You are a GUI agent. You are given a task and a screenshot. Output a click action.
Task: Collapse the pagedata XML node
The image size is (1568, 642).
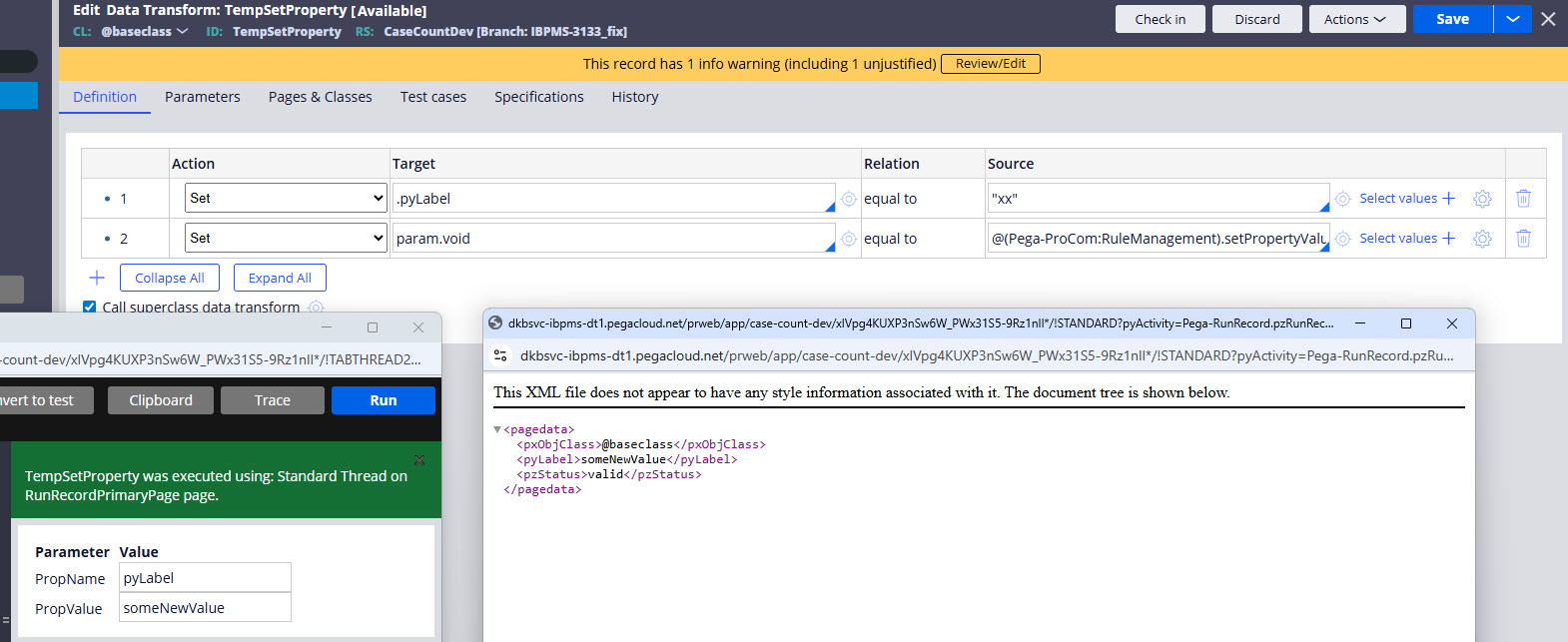497,429
